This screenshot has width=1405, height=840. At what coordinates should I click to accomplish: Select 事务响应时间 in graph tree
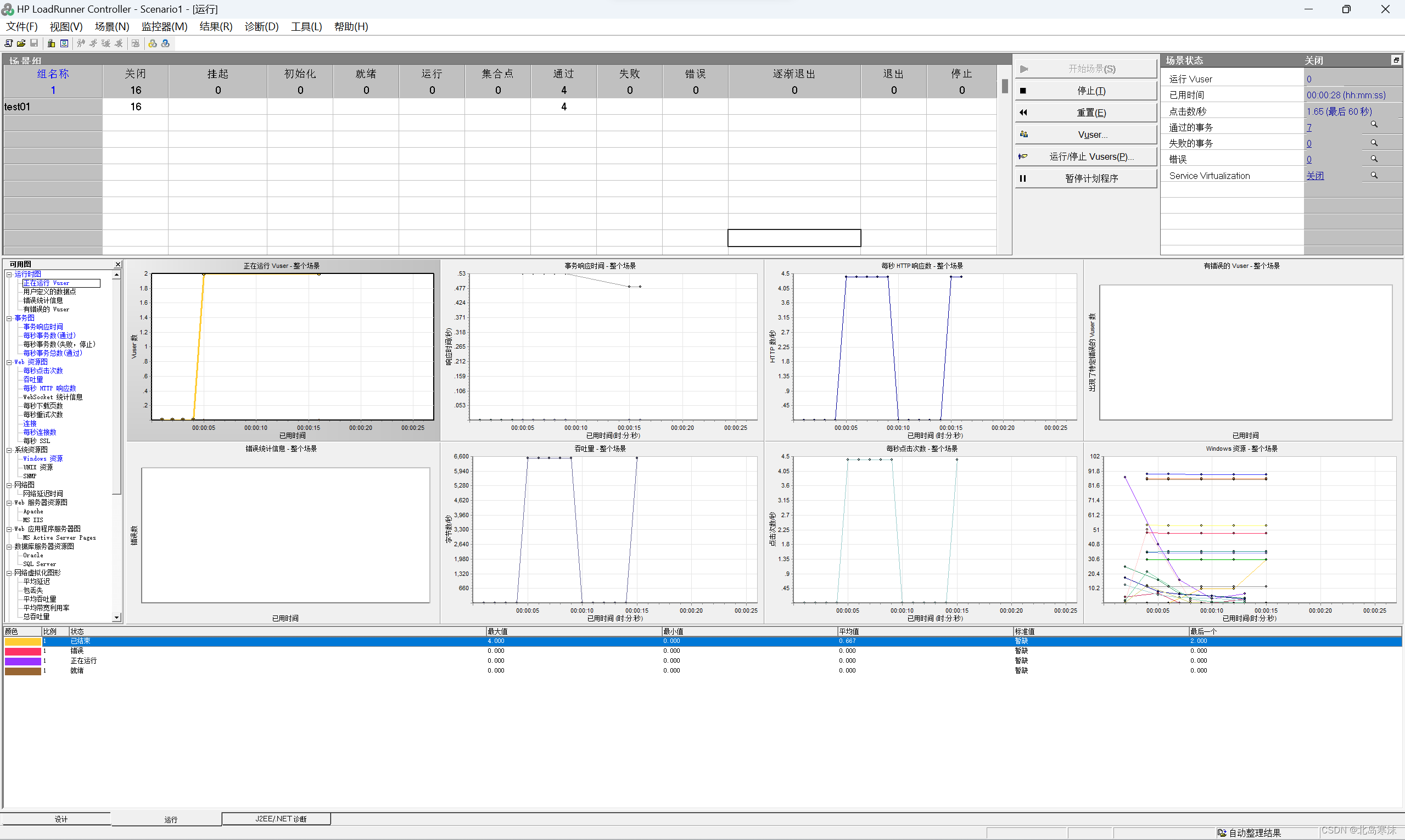coord(43,327)
